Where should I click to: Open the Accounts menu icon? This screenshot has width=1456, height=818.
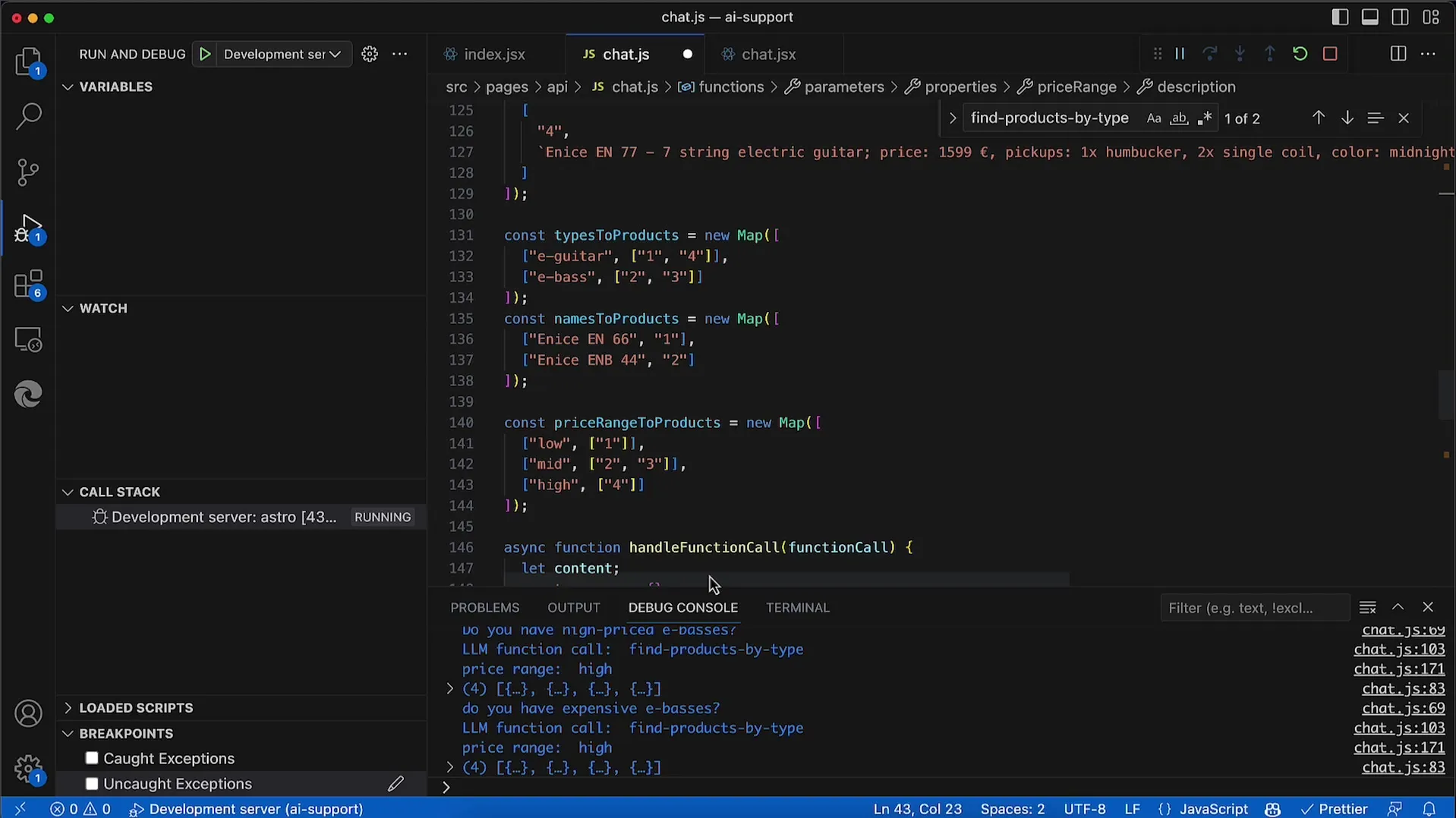[x=28, y=714]
